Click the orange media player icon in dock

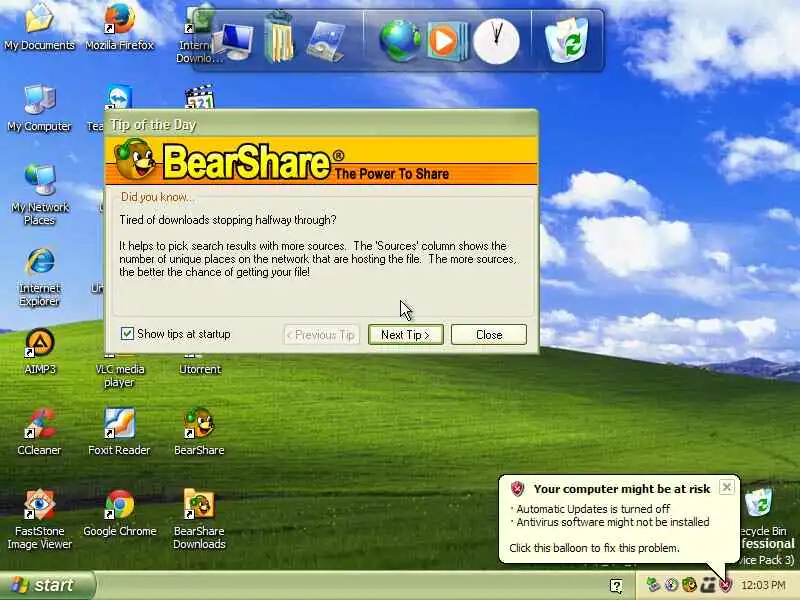point(446,41)
